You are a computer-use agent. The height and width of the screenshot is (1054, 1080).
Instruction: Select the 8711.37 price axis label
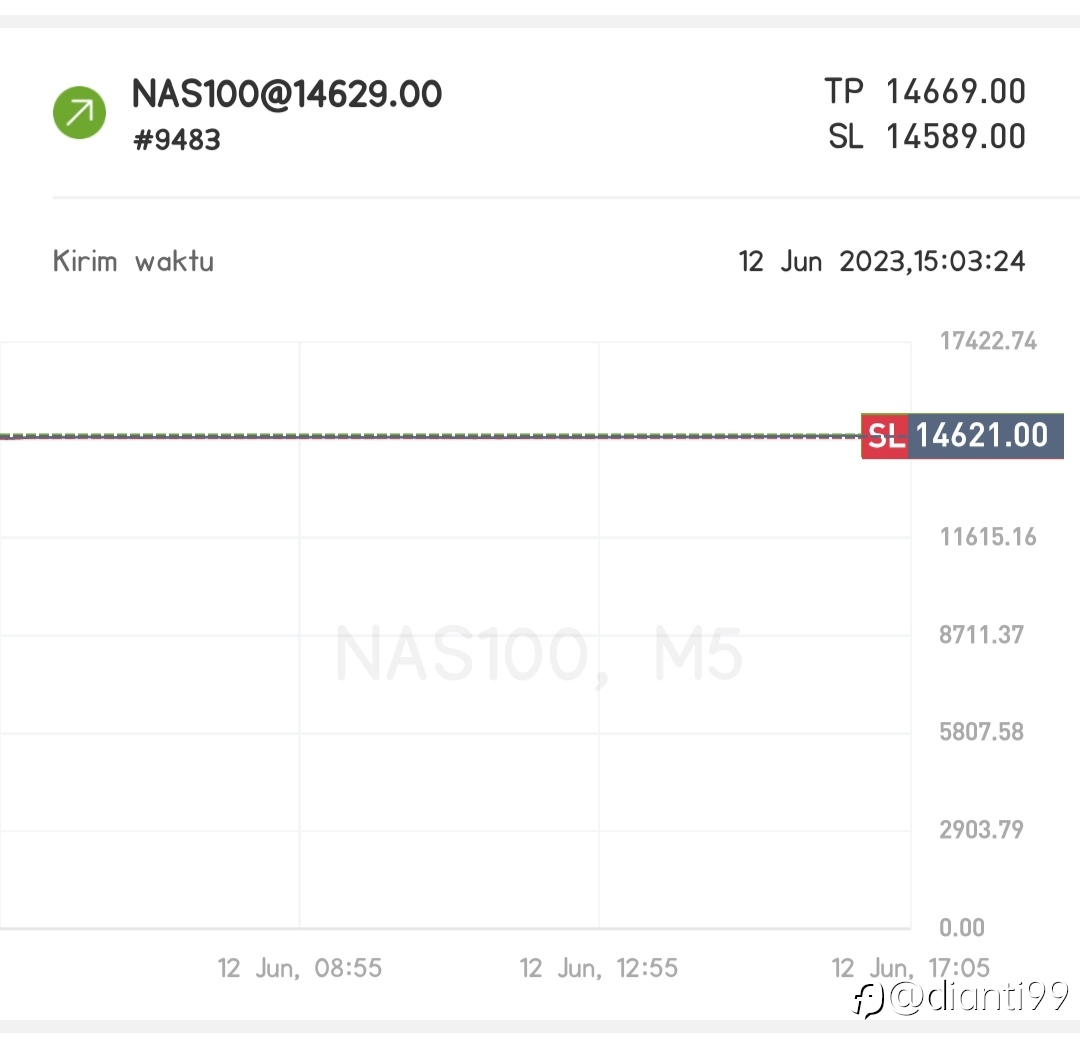[x=982, y=634]
